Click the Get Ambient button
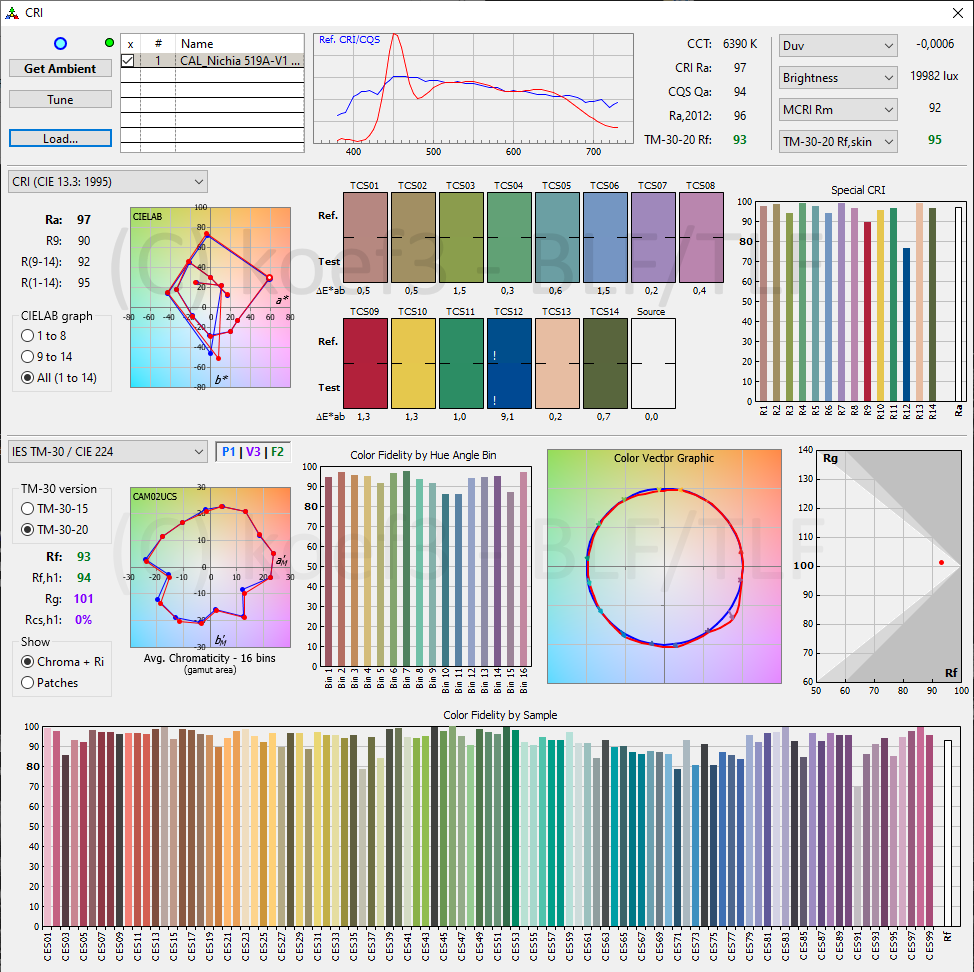Viewport: 974px width, 972px height. coord(60,69)
